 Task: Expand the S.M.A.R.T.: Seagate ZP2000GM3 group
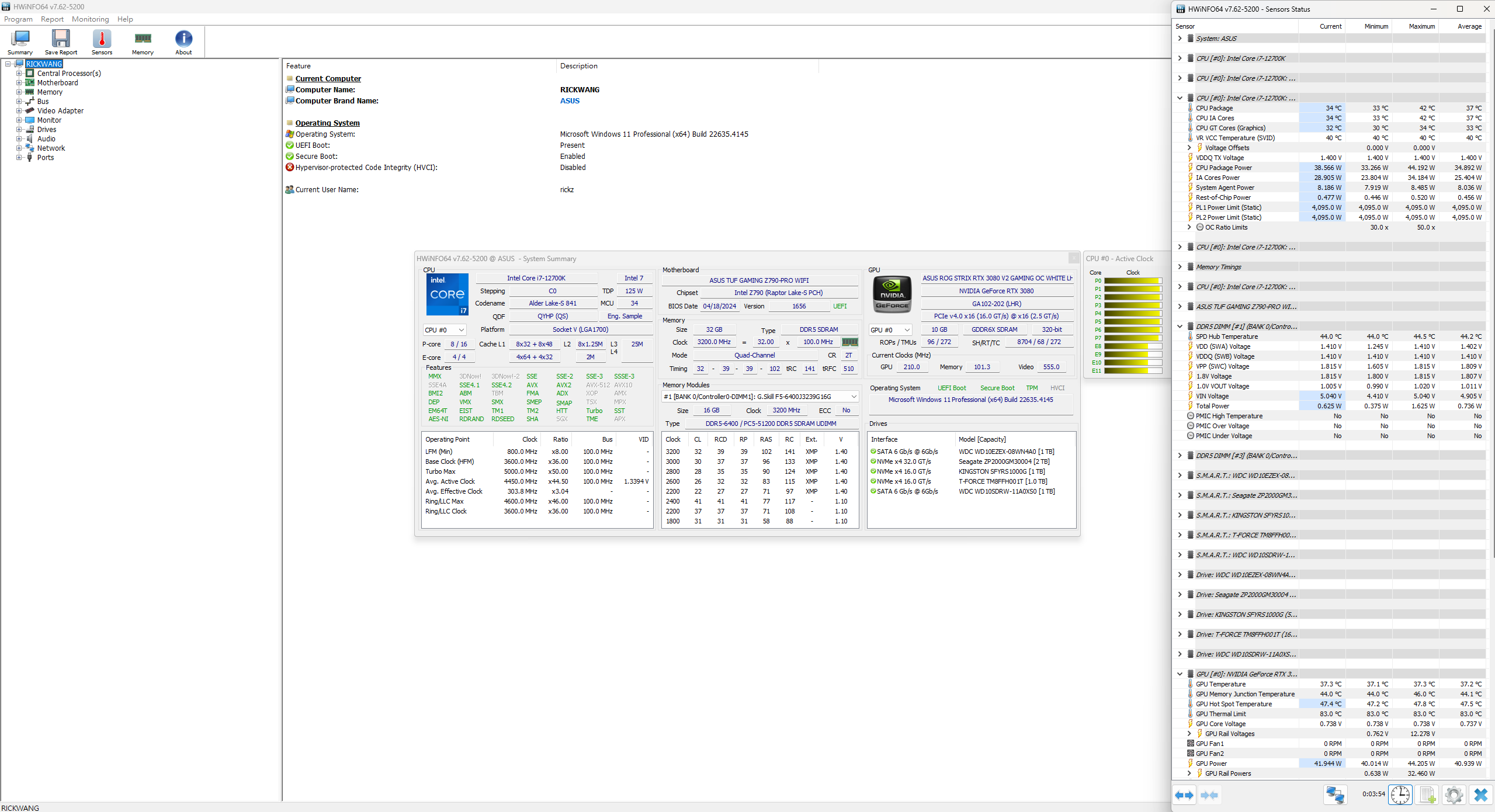point(1180,495)
